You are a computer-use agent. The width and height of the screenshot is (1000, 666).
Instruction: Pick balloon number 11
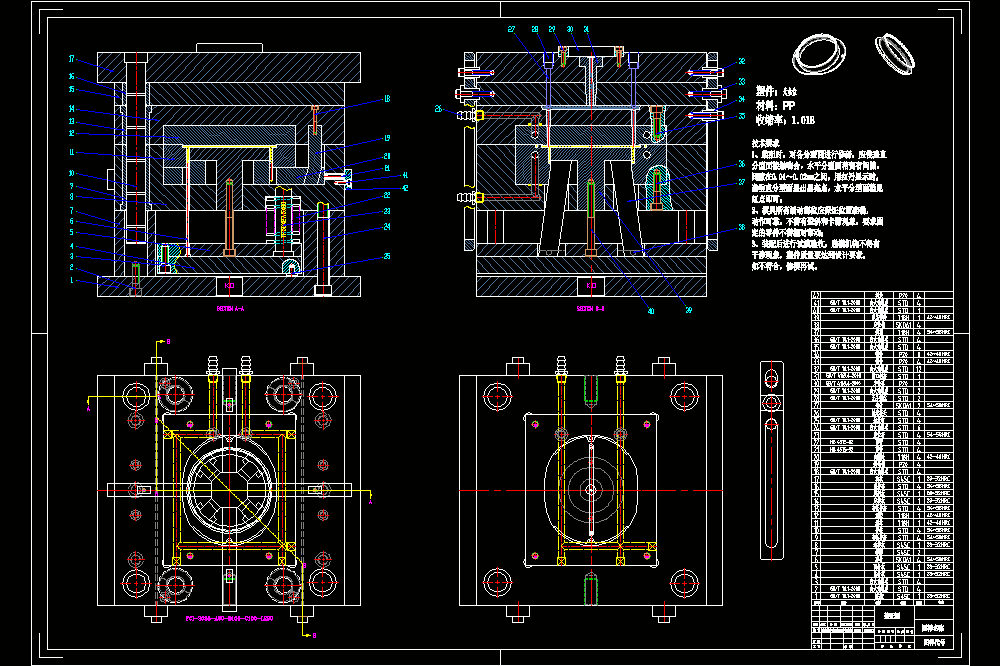(x=72, y=152)
